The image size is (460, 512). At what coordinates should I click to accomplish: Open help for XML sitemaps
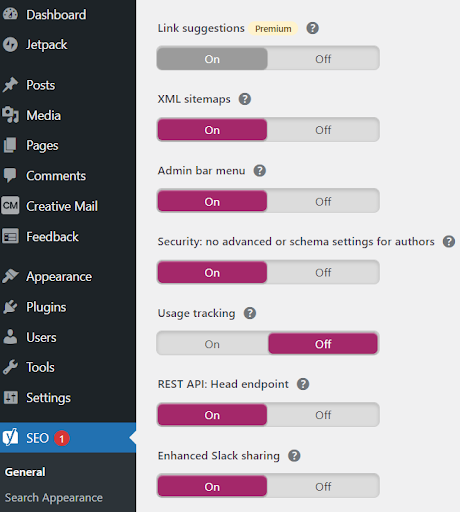[x=245, y=99]
